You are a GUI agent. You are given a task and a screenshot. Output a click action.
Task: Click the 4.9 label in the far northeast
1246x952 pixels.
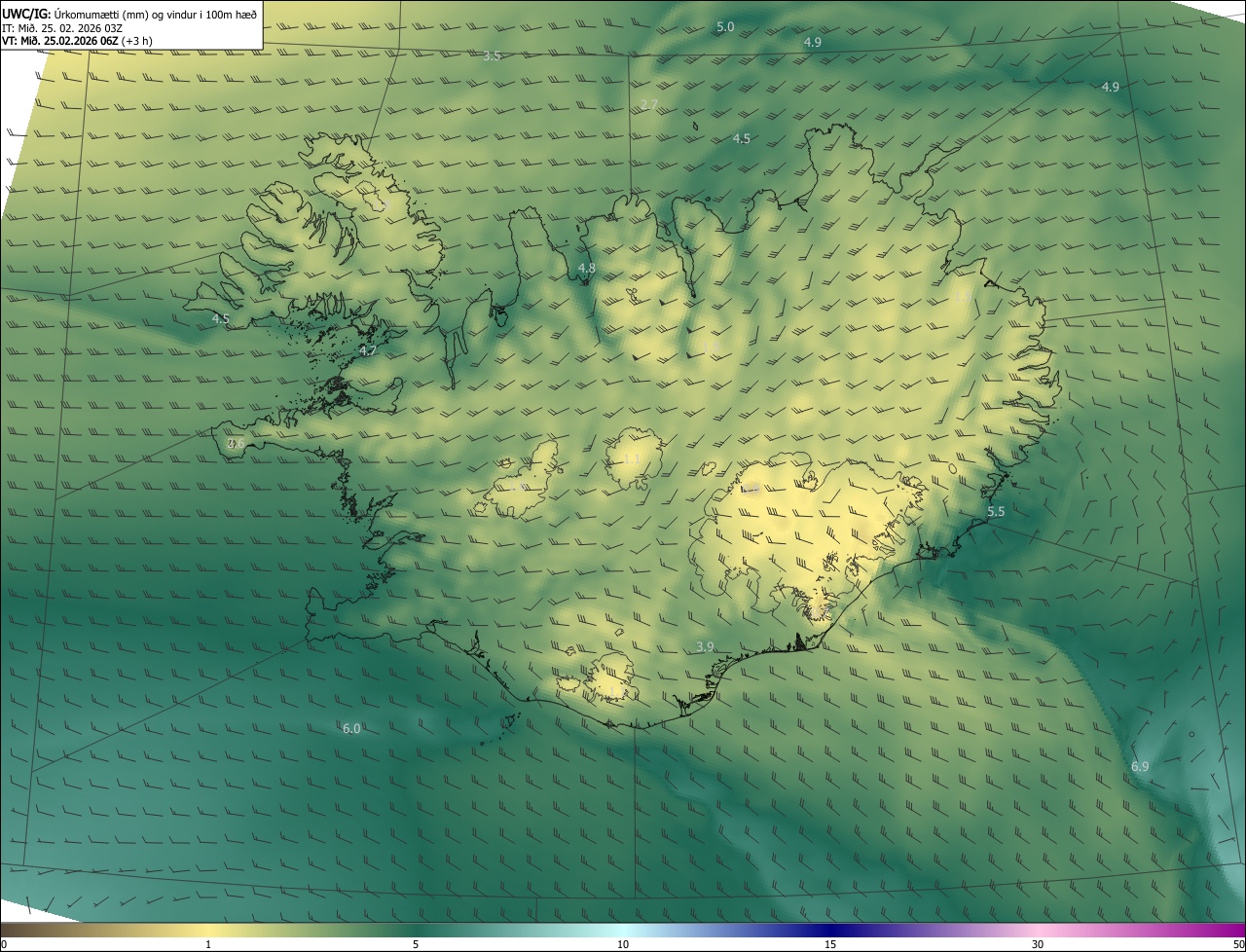[x=1111, y=88]
